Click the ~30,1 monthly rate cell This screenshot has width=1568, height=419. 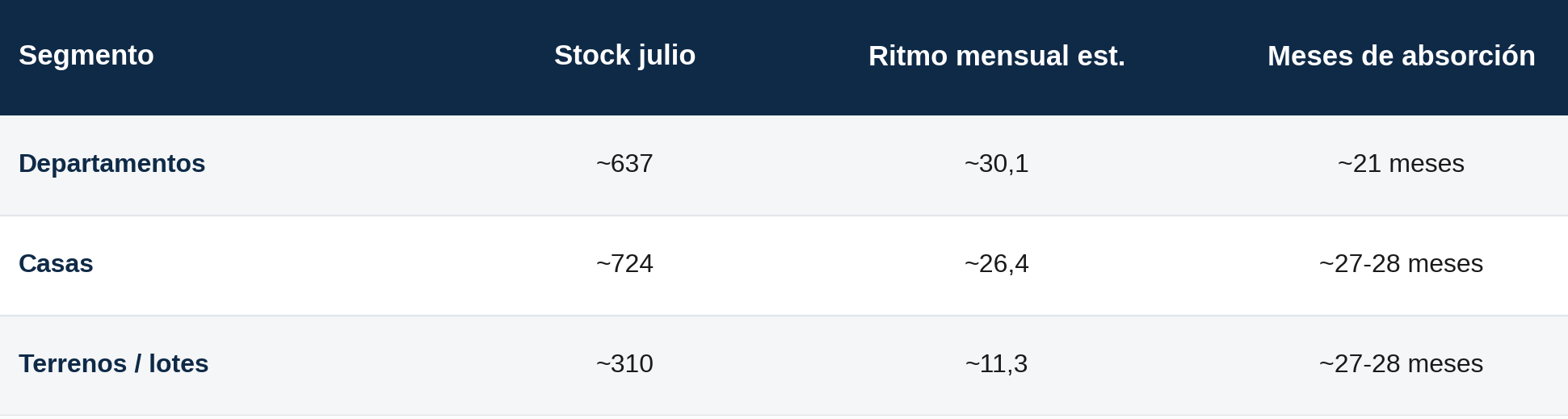coord(997,163)
